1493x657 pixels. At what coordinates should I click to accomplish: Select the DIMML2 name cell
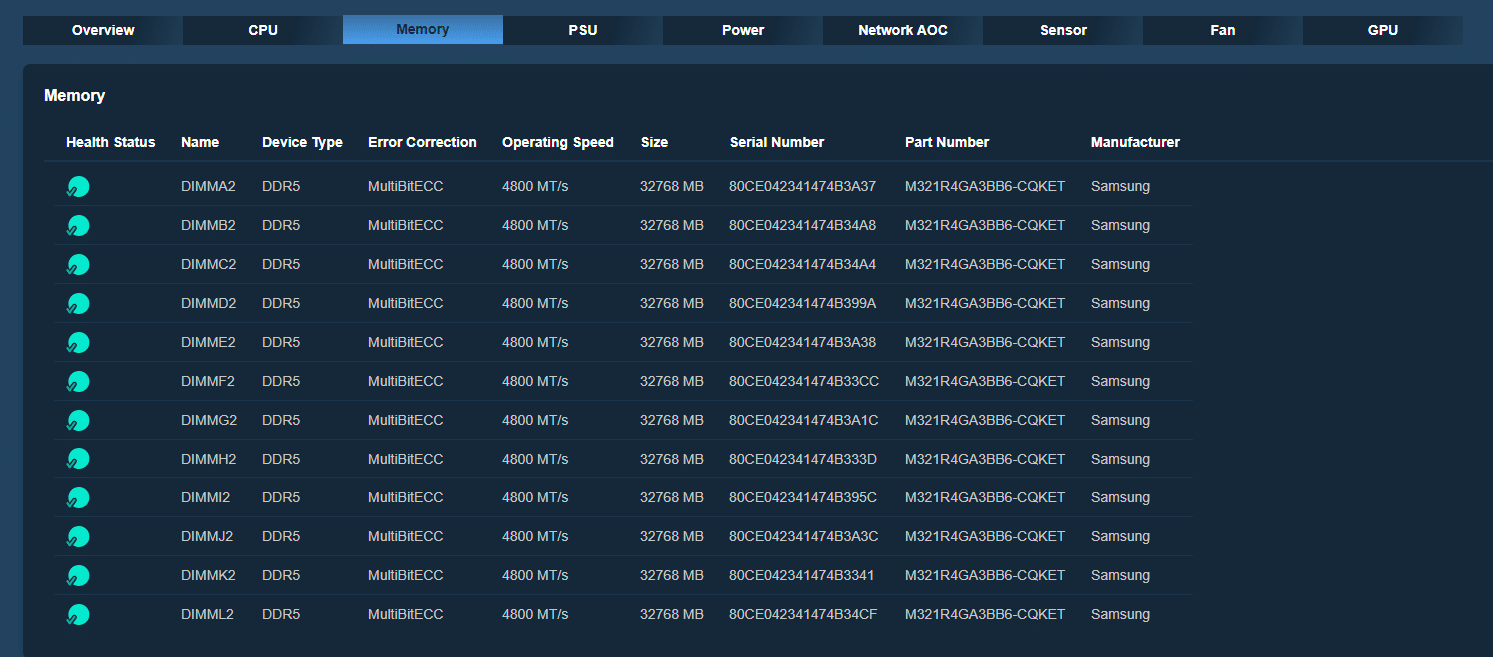tap(207, 614)
